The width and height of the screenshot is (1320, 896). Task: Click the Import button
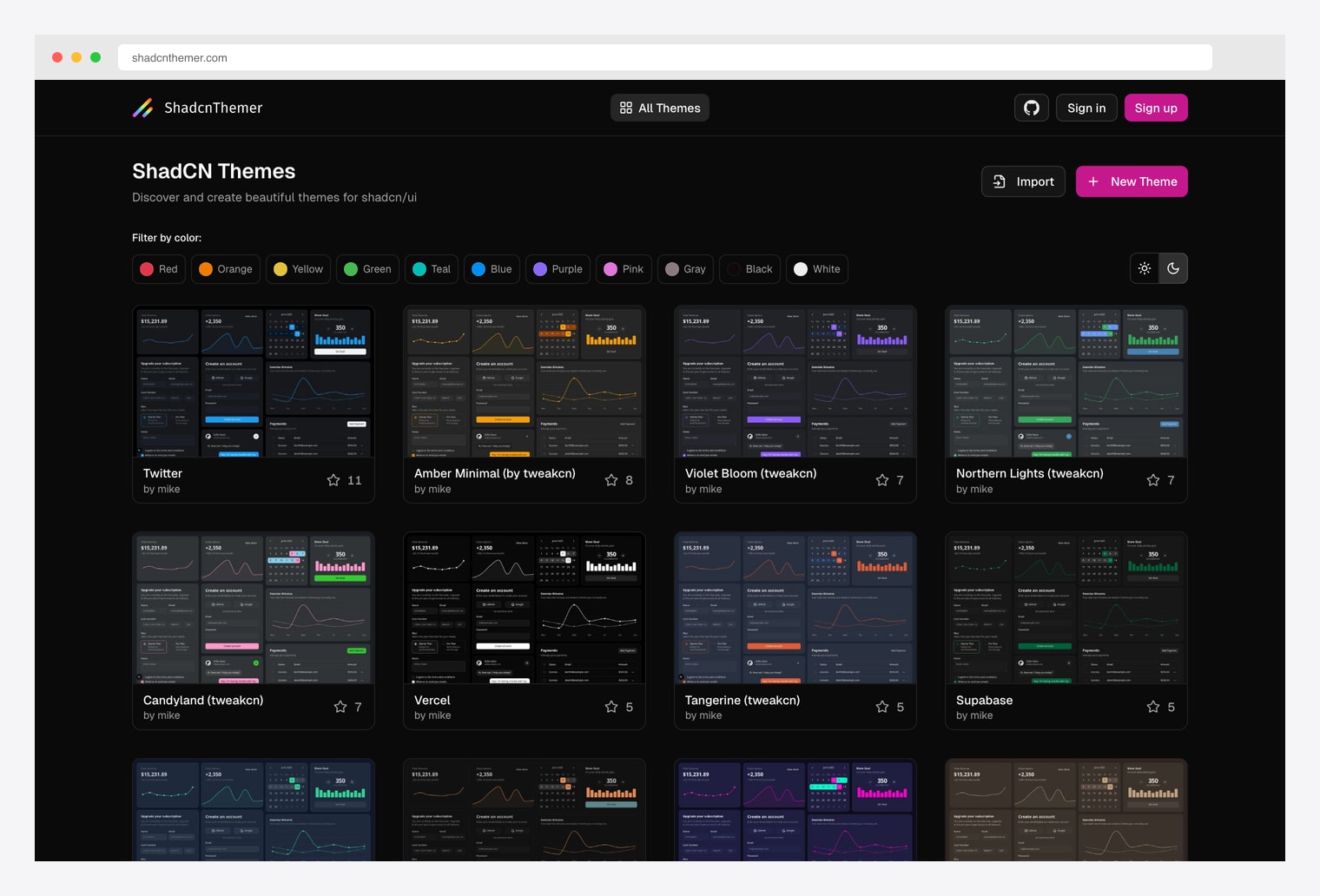(1023, 181)
